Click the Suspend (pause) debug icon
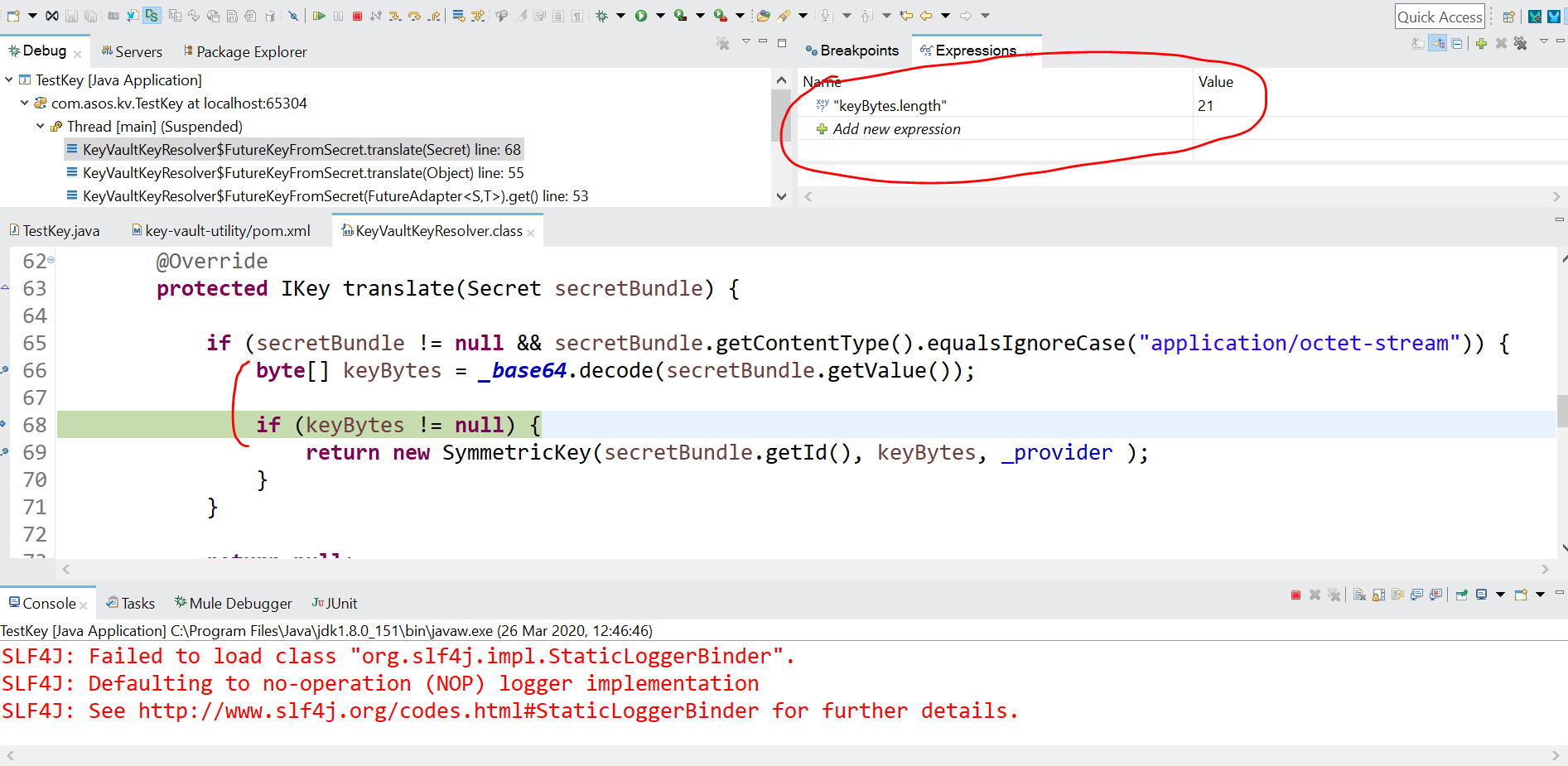The height and width of the screenshot is (766, 1568). (x=339, y=16)
